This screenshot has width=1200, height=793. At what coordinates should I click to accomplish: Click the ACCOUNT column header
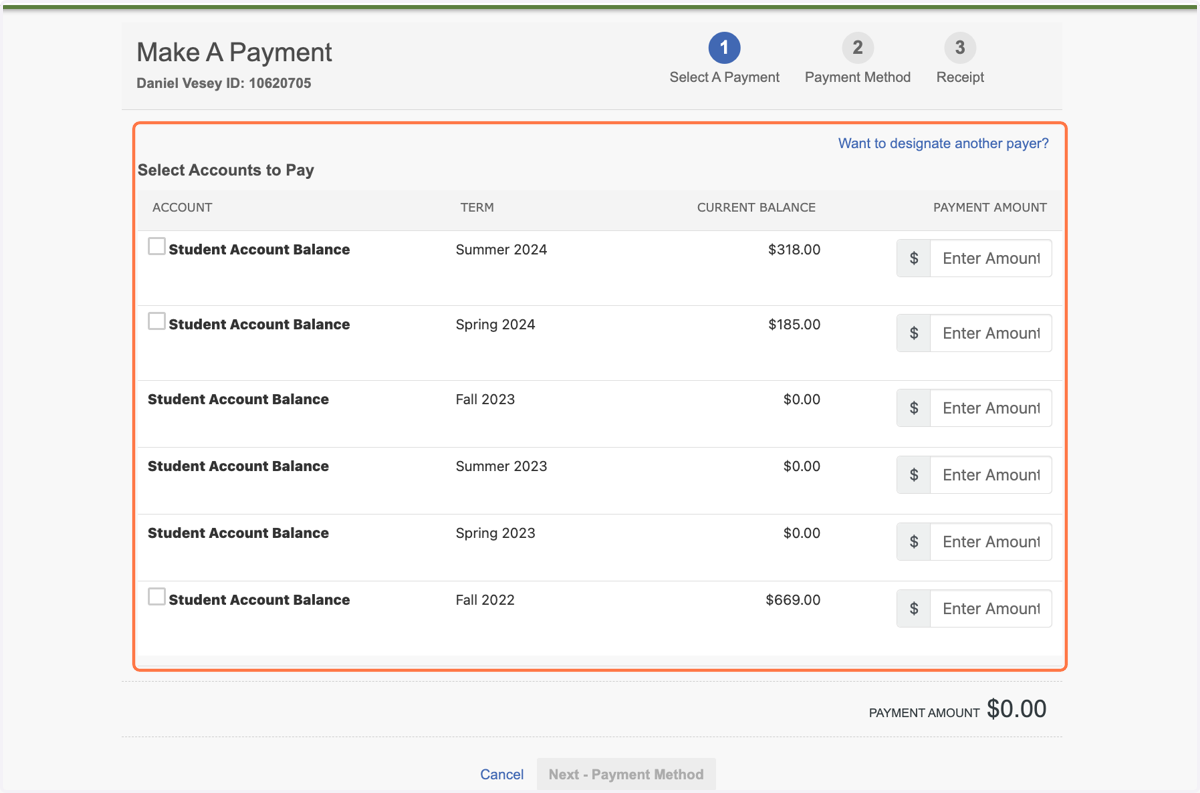point(182,208)
